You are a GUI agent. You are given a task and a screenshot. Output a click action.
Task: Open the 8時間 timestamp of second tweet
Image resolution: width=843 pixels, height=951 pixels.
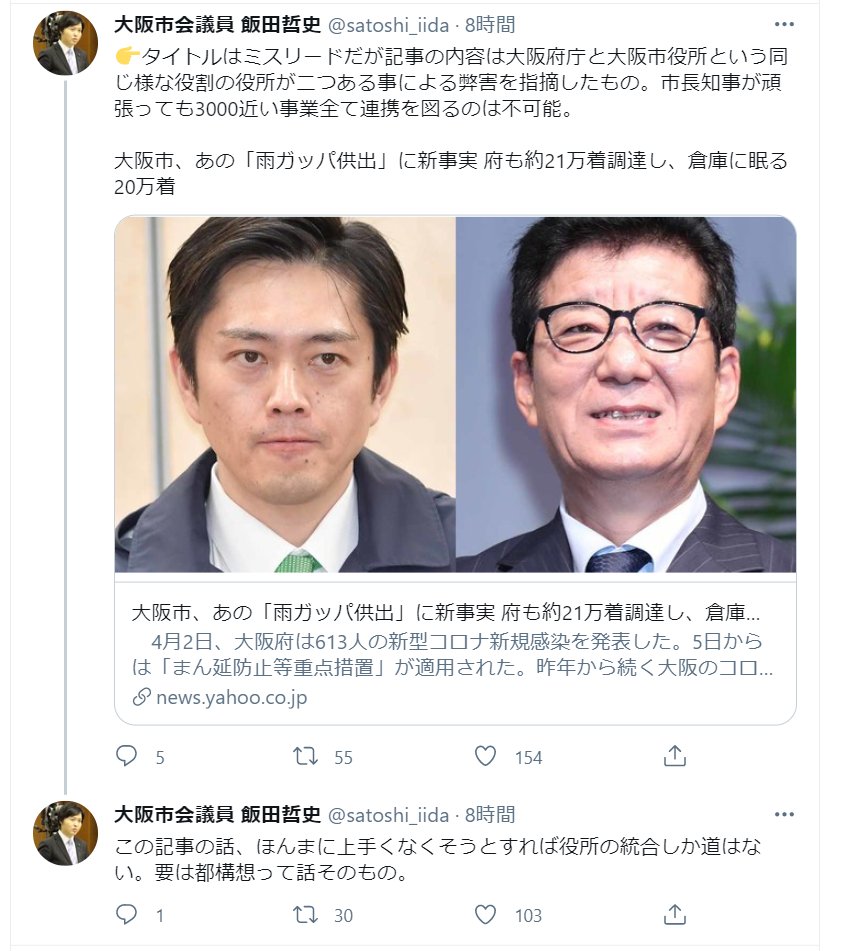(x=490, y=815)
